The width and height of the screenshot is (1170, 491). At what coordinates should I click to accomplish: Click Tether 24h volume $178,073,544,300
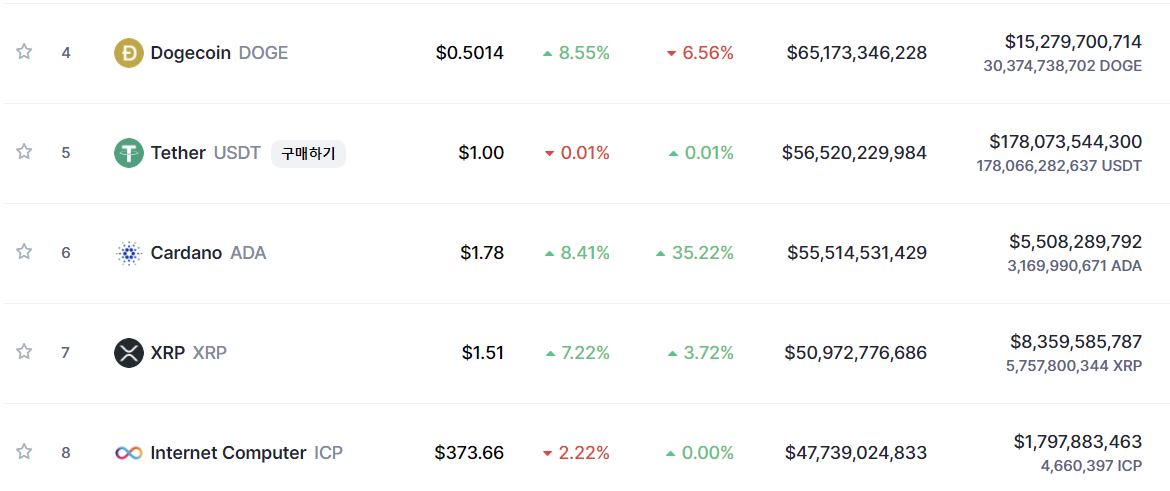click(x=1065, y=142)
